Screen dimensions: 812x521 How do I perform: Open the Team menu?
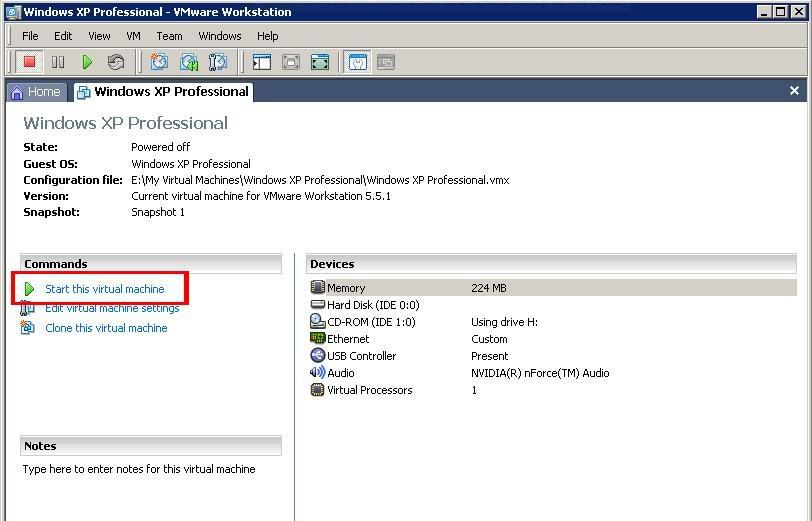[169, 36]
